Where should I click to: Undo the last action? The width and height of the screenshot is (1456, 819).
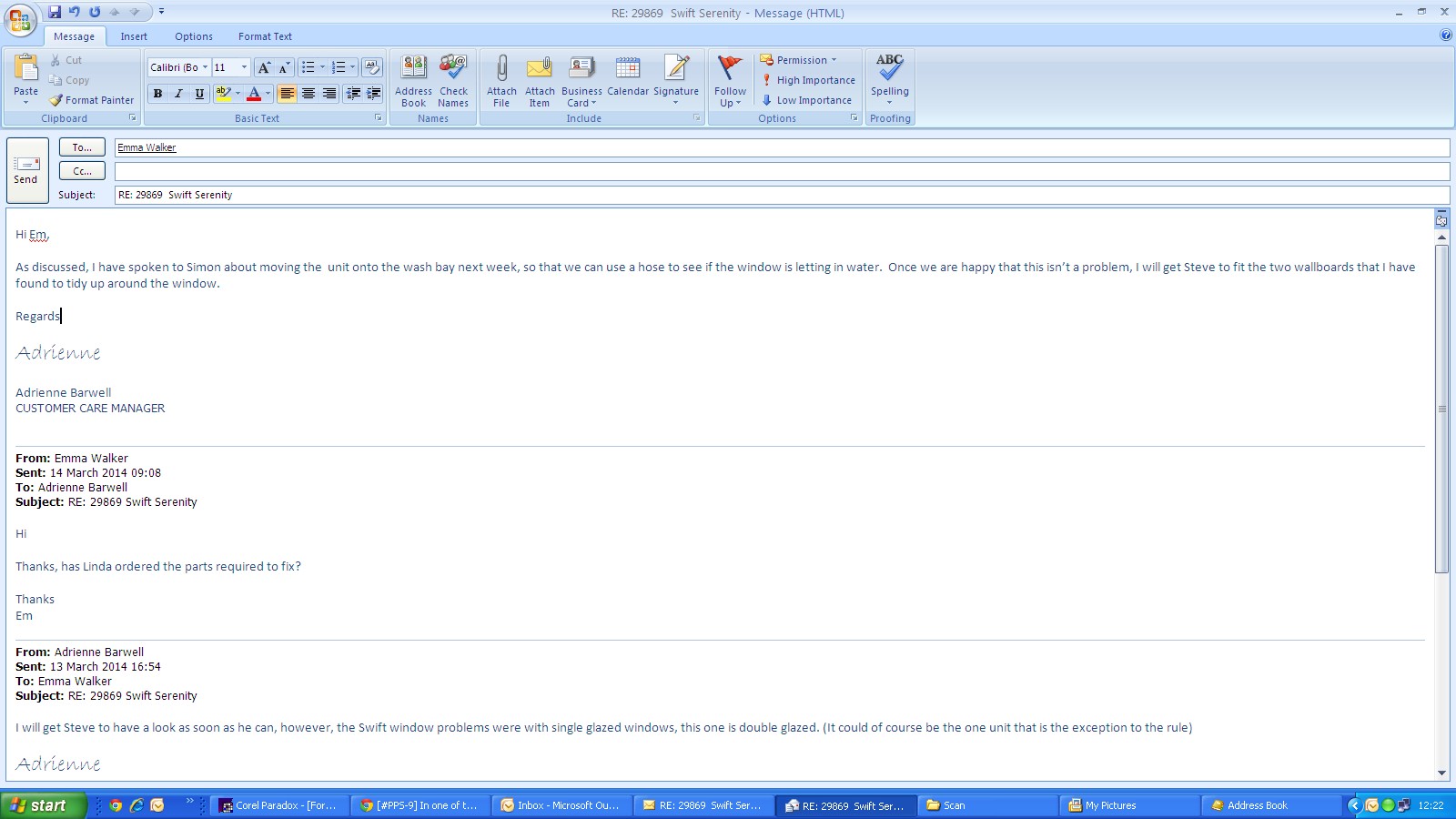75,12
